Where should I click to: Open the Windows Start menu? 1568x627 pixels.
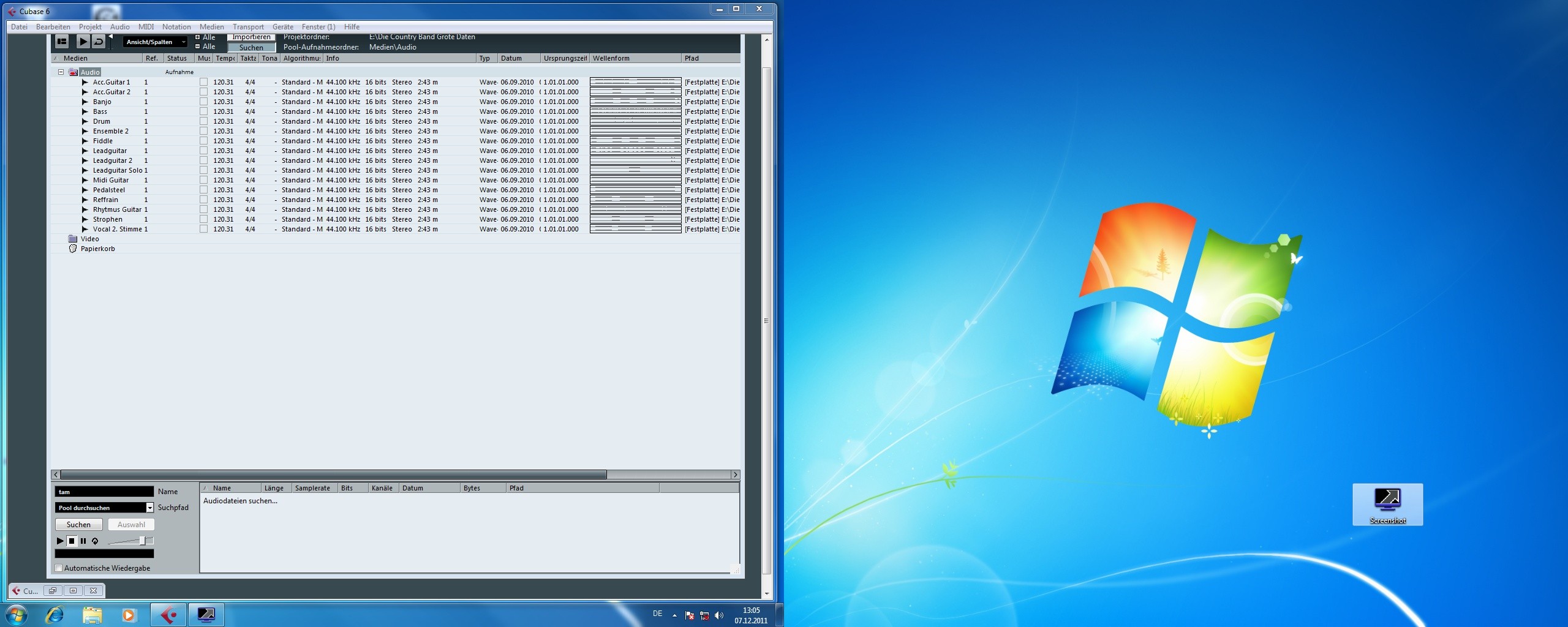[x=17, y=615]
